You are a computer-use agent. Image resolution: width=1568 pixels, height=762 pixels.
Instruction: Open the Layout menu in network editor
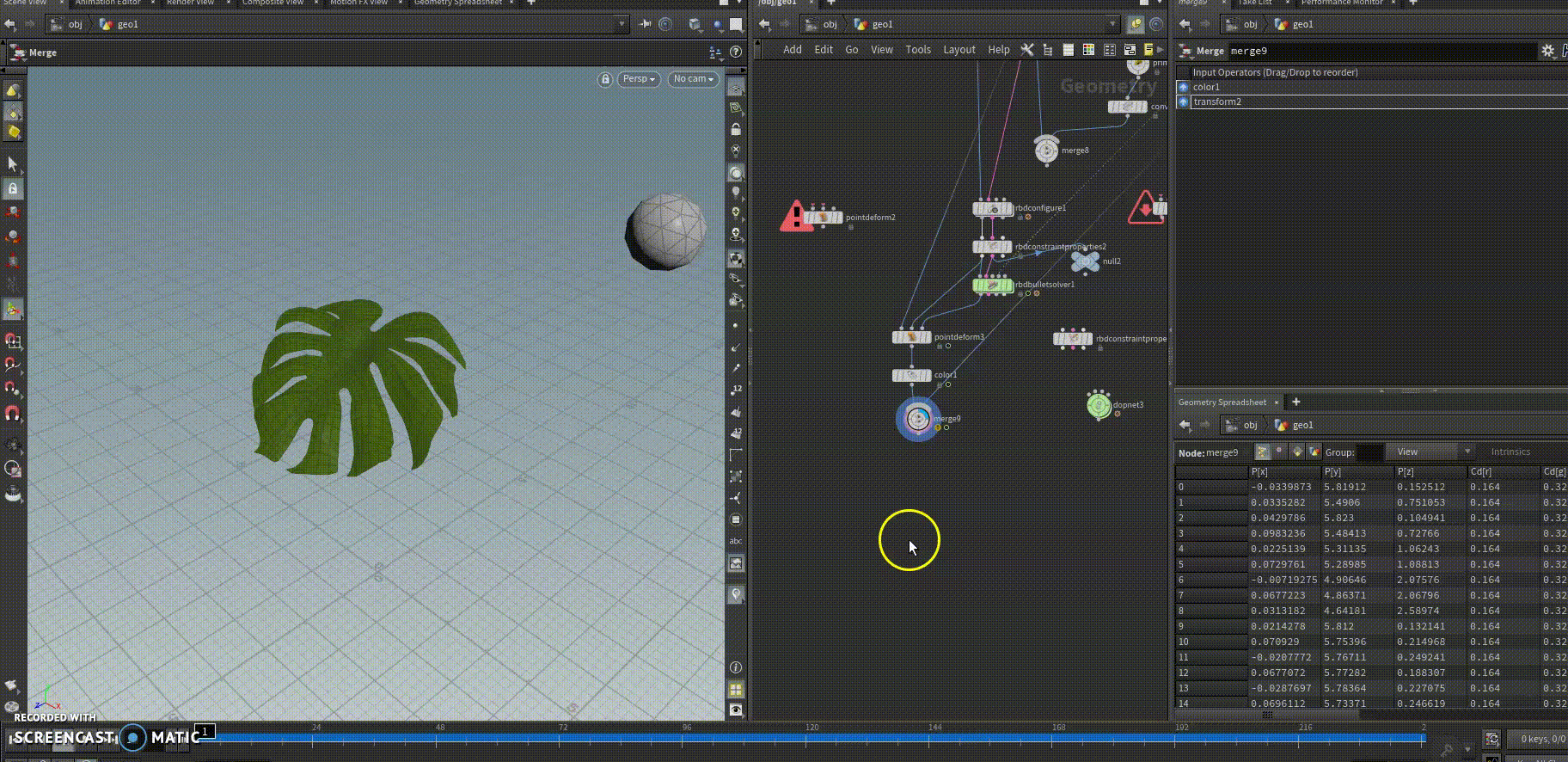[959, 50]
